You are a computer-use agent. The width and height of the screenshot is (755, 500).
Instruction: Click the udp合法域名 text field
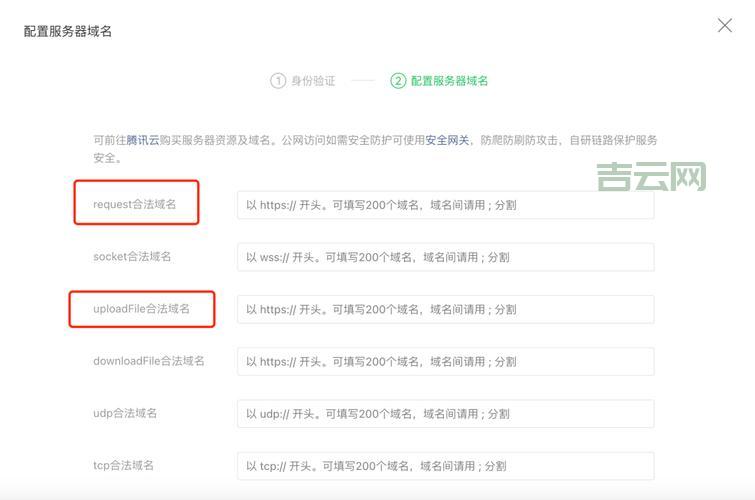tap(445, 414)
